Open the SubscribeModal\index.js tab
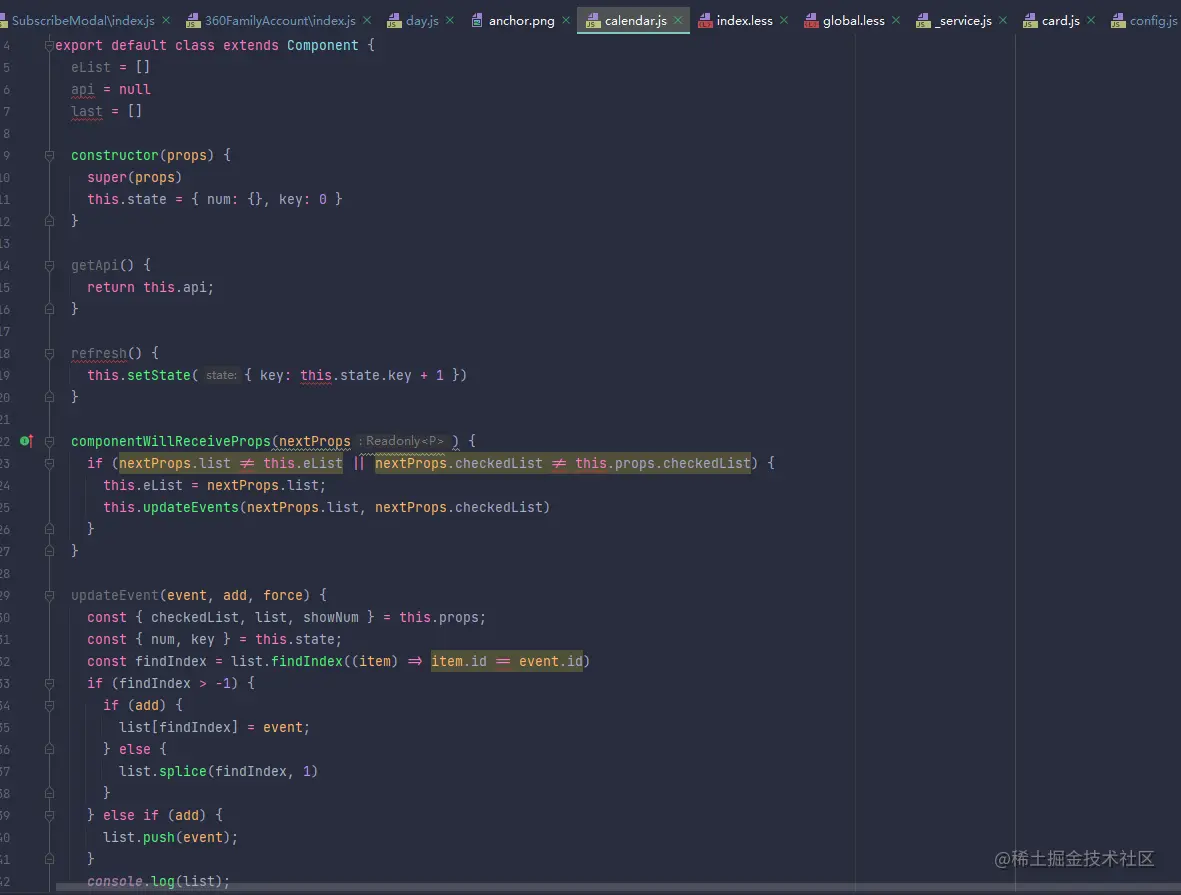 [83, 20]
